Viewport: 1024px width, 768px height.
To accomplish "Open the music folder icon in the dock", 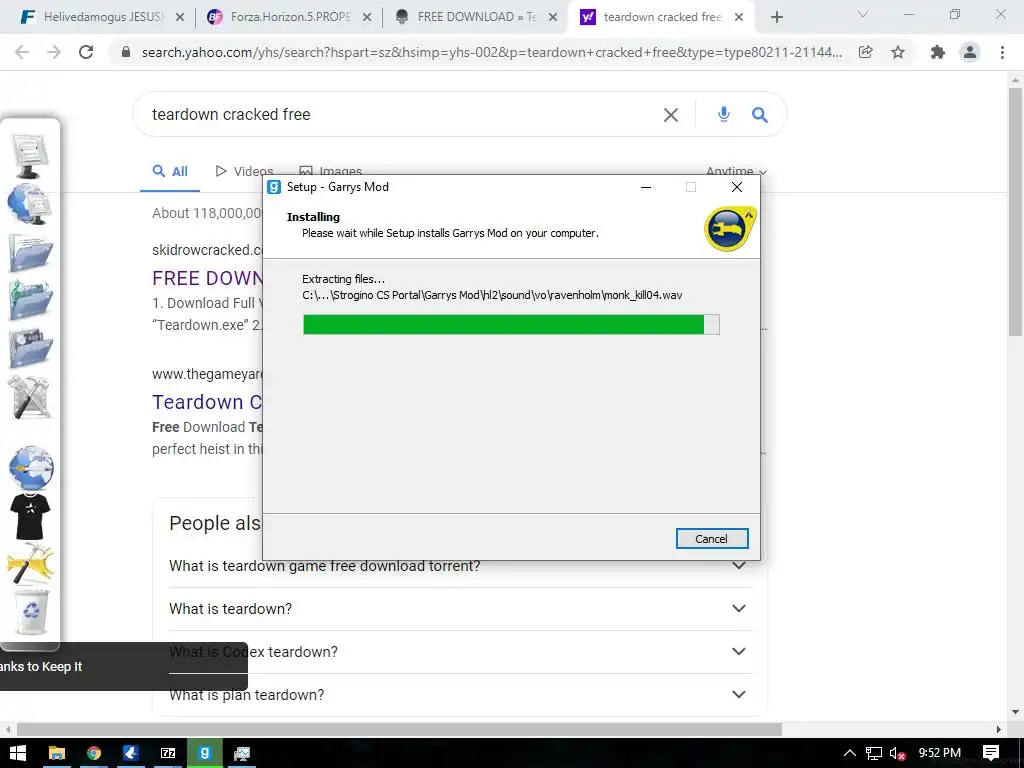I will pos(31,300).
